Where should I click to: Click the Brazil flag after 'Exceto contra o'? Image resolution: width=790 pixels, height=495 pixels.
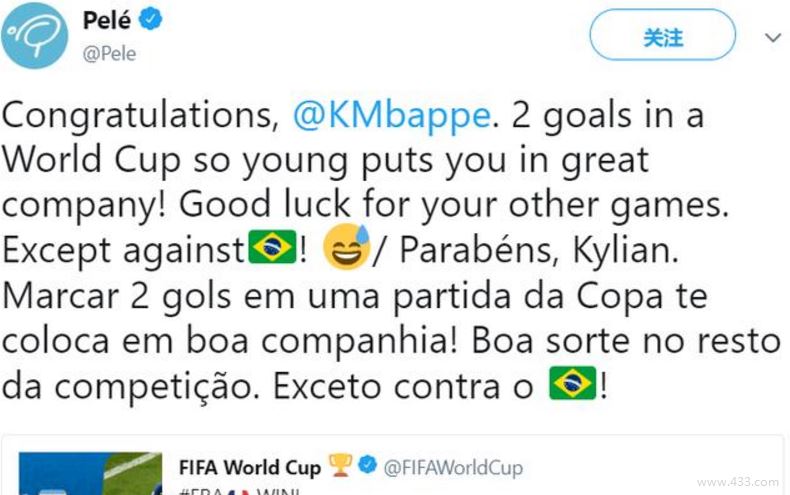(572, 384)
